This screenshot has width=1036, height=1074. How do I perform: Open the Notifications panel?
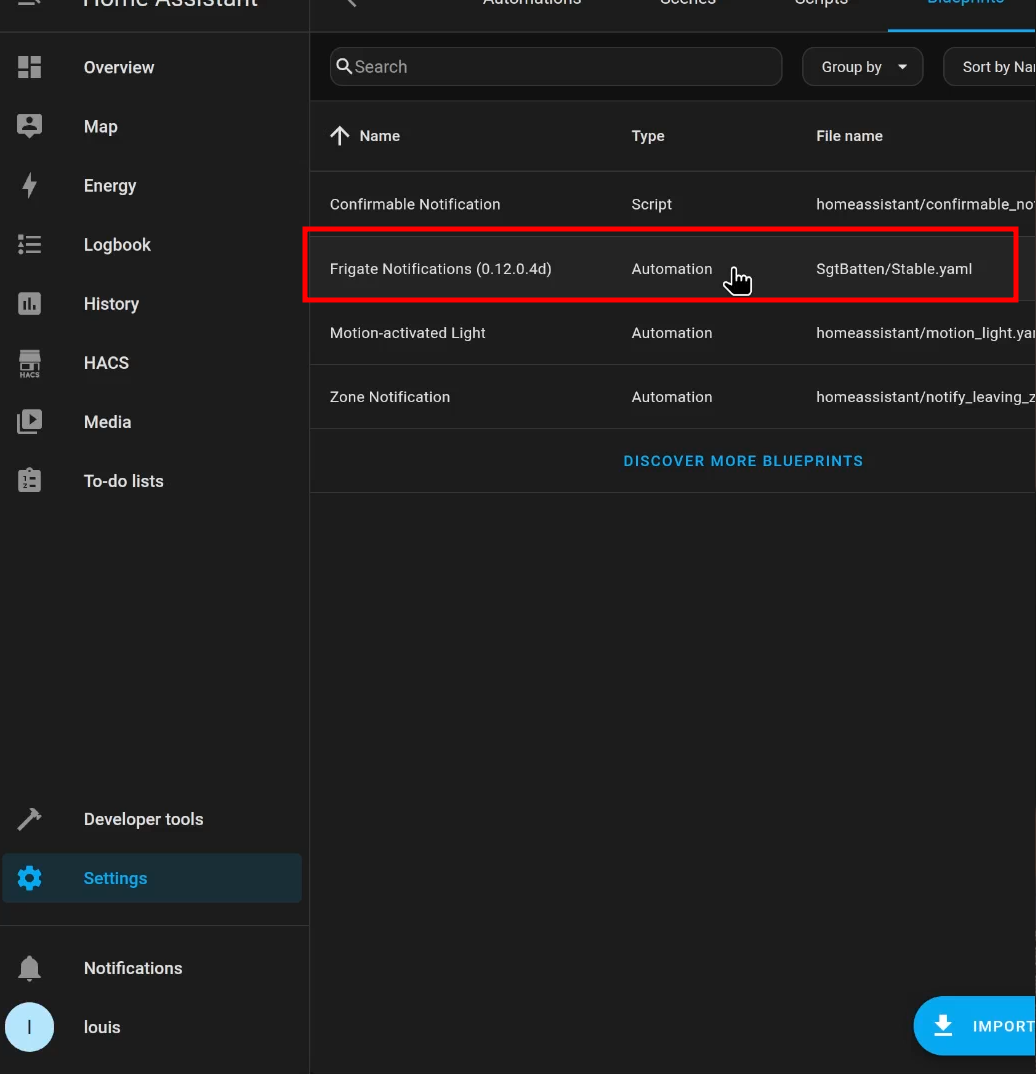tap(152, 968)
